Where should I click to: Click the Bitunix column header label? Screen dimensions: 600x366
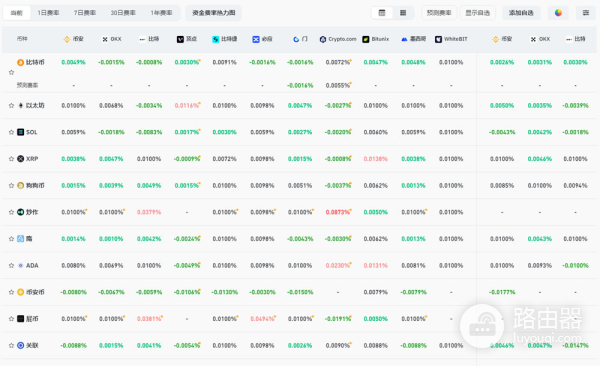click(x=380, y=39)
